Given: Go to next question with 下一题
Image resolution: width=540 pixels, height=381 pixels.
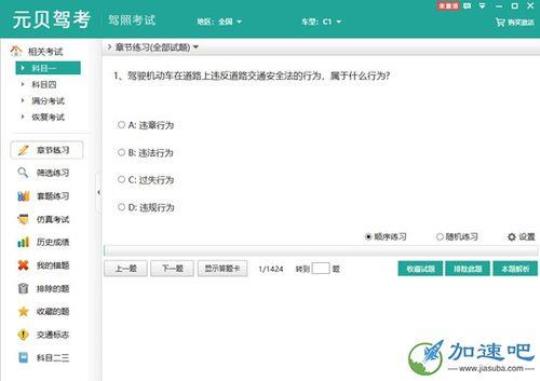Looking at the screenshot, I should click(172, 269).
